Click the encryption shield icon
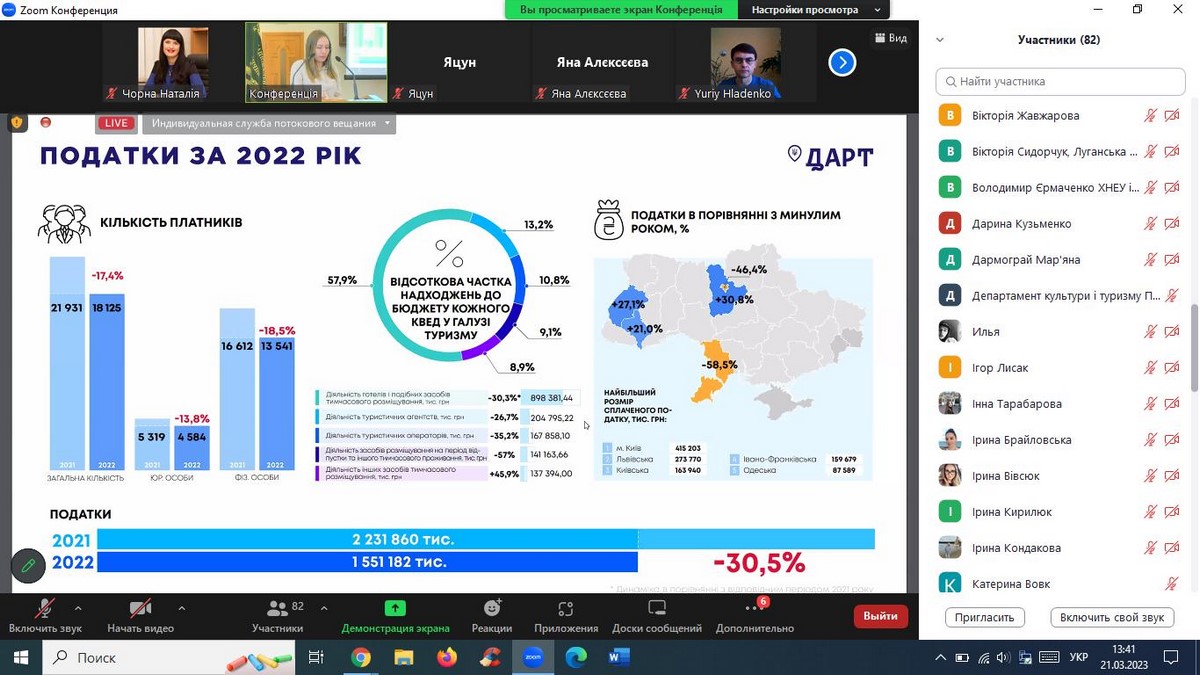This screenshot has height=675, width=1200. (x=17, y=123)
